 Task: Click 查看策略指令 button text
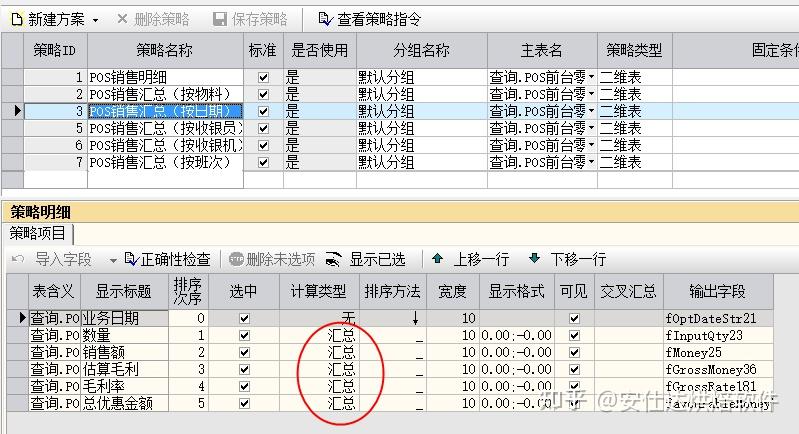[379, 19]
